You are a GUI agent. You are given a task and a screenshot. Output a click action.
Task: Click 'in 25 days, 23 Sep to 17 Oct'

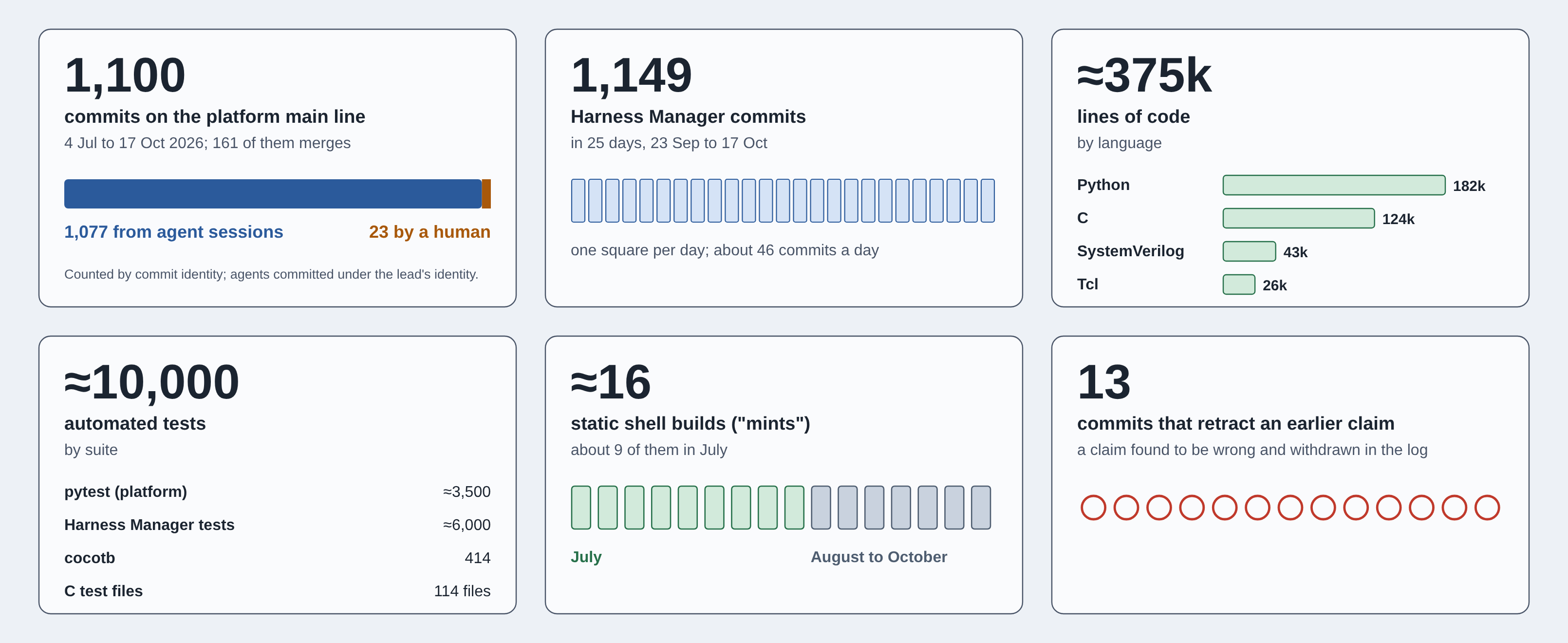click(x=669, y=143)
